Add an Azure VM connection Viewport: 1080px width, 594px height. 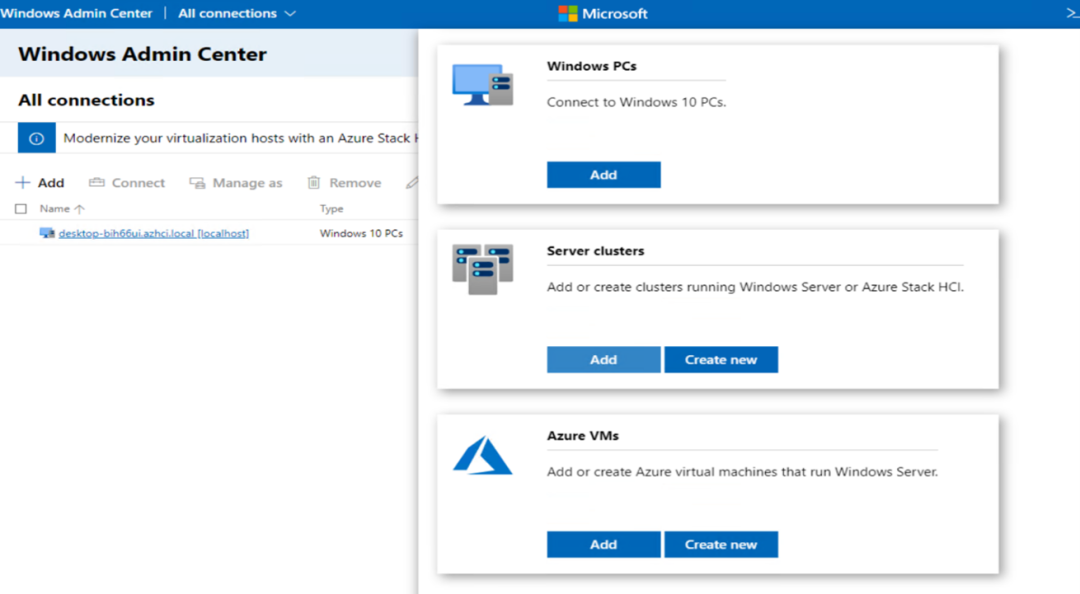click(x=603, y=544)
